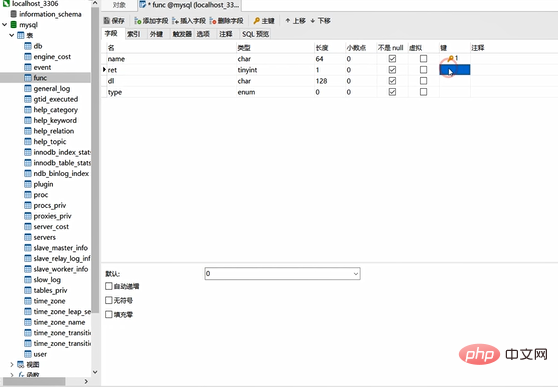The image size is (558, 387).
Task: Click the primary key icon in name row
Action: point(451,58)
